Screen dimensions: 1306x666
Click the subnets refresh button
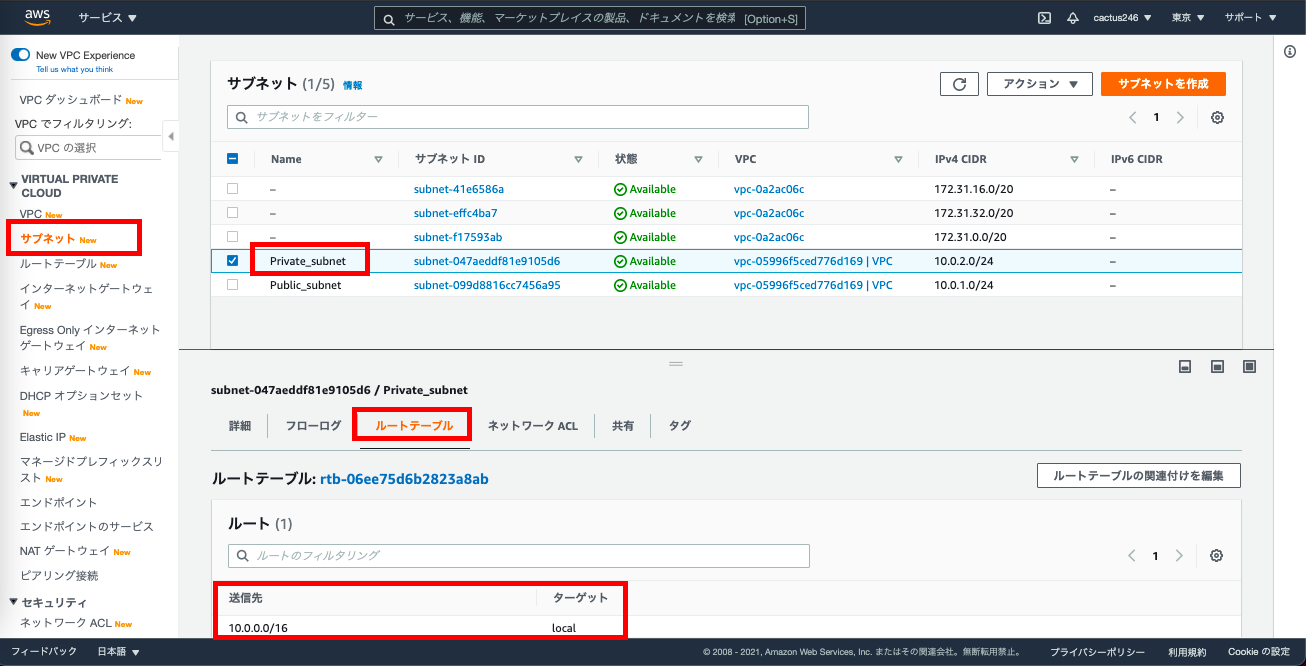click(x=959, y=84)
